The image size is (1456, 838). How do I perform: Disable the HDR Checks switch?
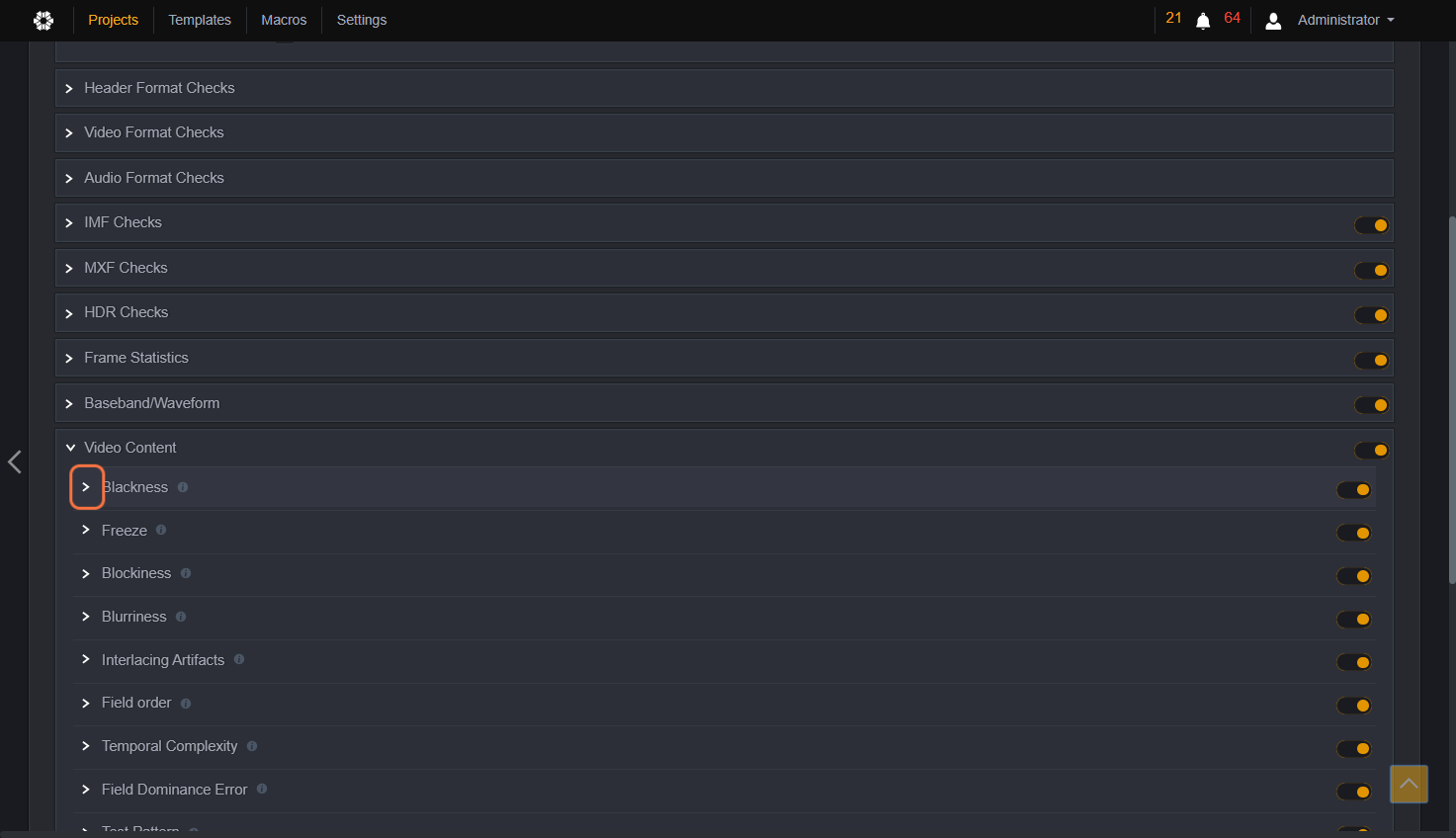pyautogui.click(x=1371, y=315)
